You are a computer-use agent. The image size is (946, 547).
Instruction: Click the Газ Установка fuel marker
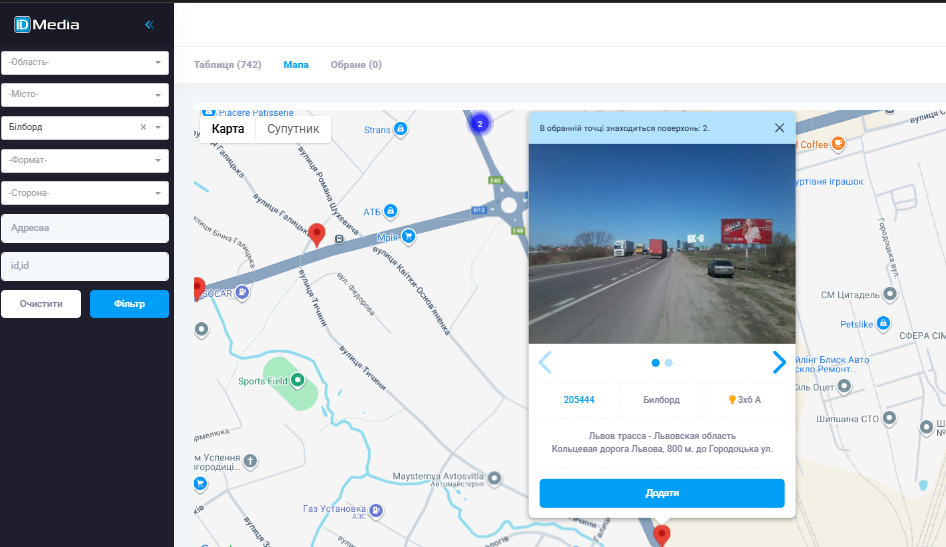click(376, 510)
